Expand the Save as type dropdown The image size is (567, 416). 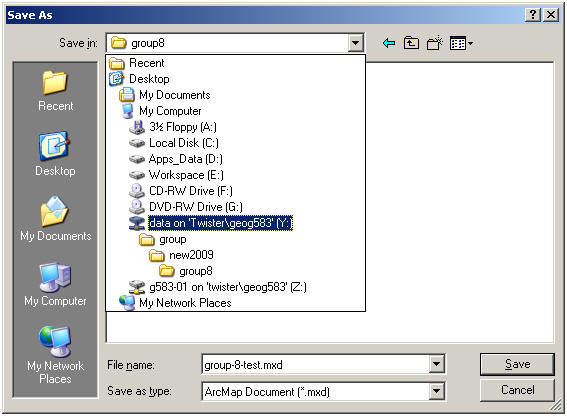coord(436,391)
